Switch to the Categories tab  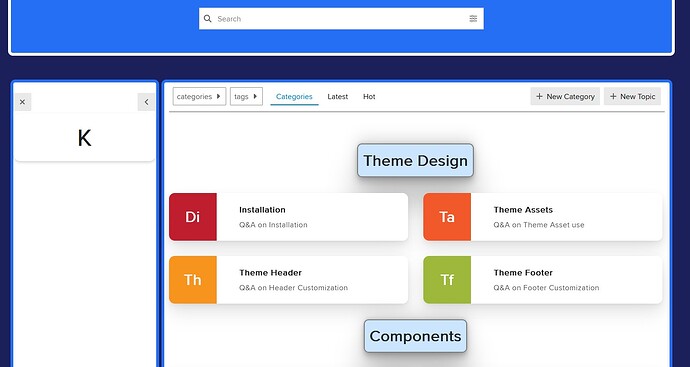(x=294, y=96)
